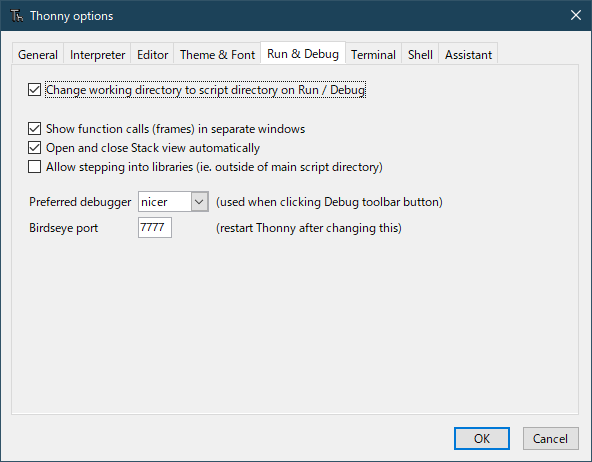Screen dimensions: 592x462
Task: Open the Terminal tab
Action: click(373, 55)
